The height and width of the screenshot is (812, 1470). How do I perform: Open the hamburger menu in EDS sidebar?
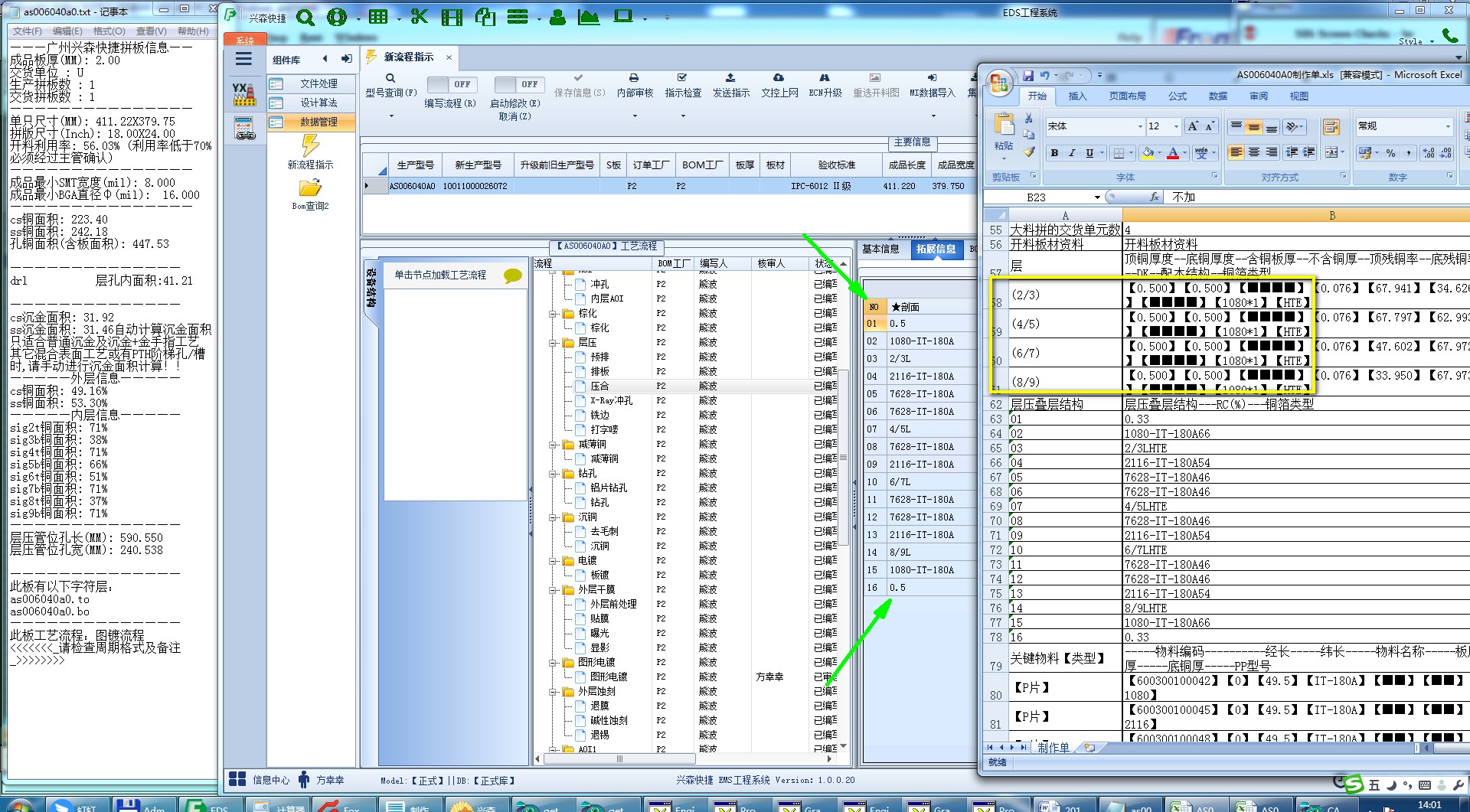(x=243, y=59)
